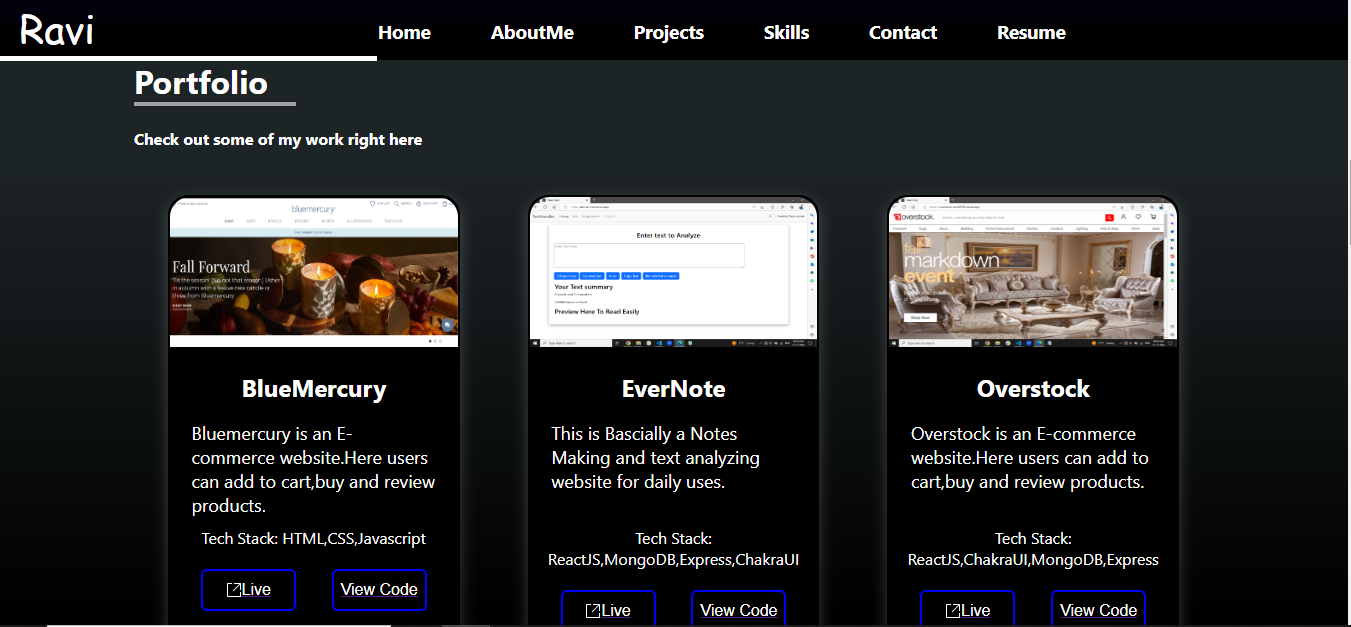Screen dimensions: 1351x627
Task: Click the browser refresh icon in the Overstock screenshot
Action: (904, 207)
